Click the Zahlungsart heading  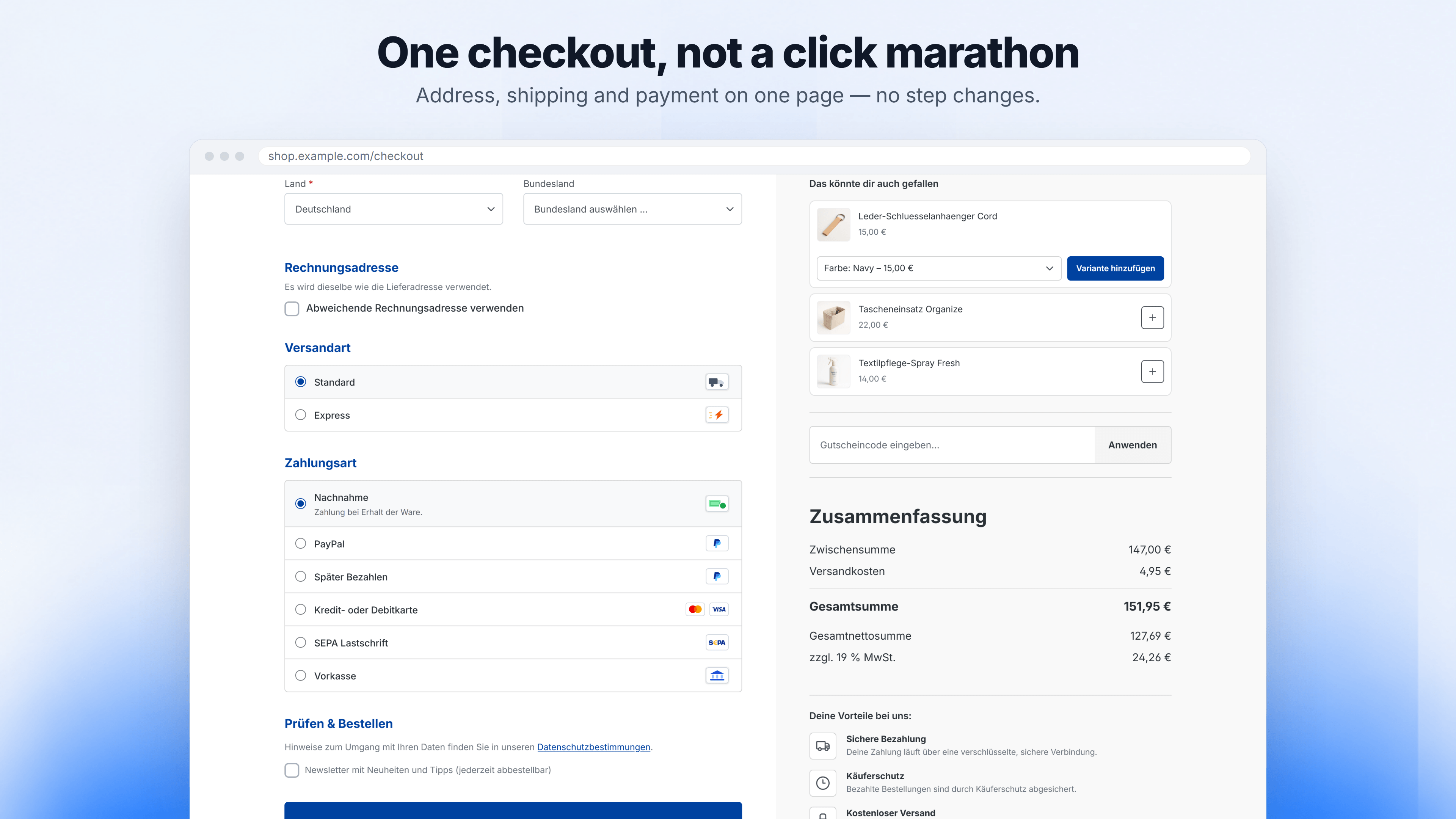coord(320,463)
